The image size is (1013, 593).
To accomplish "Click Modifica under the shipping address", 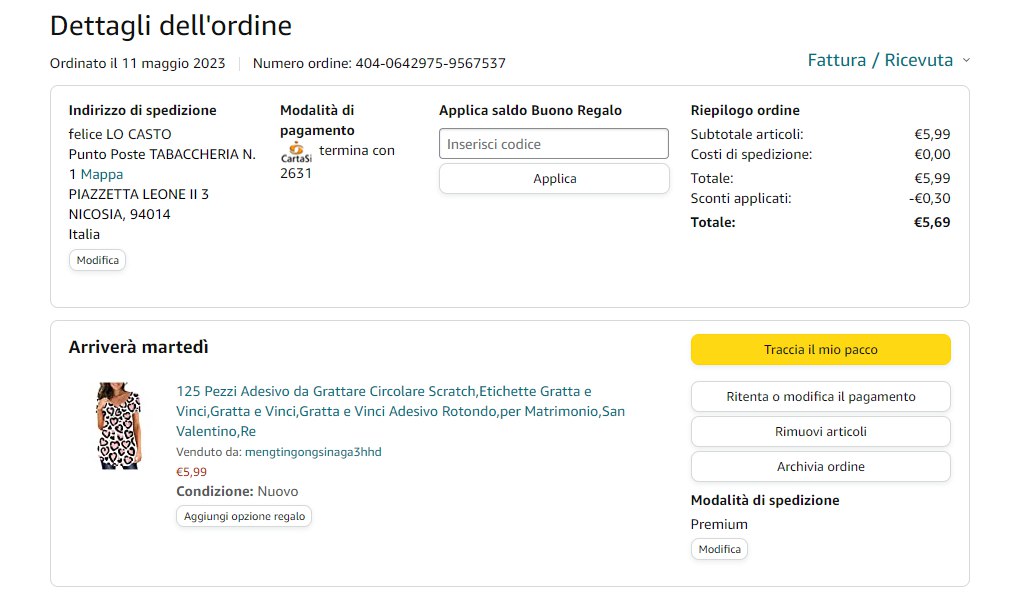I will (97, 260).
